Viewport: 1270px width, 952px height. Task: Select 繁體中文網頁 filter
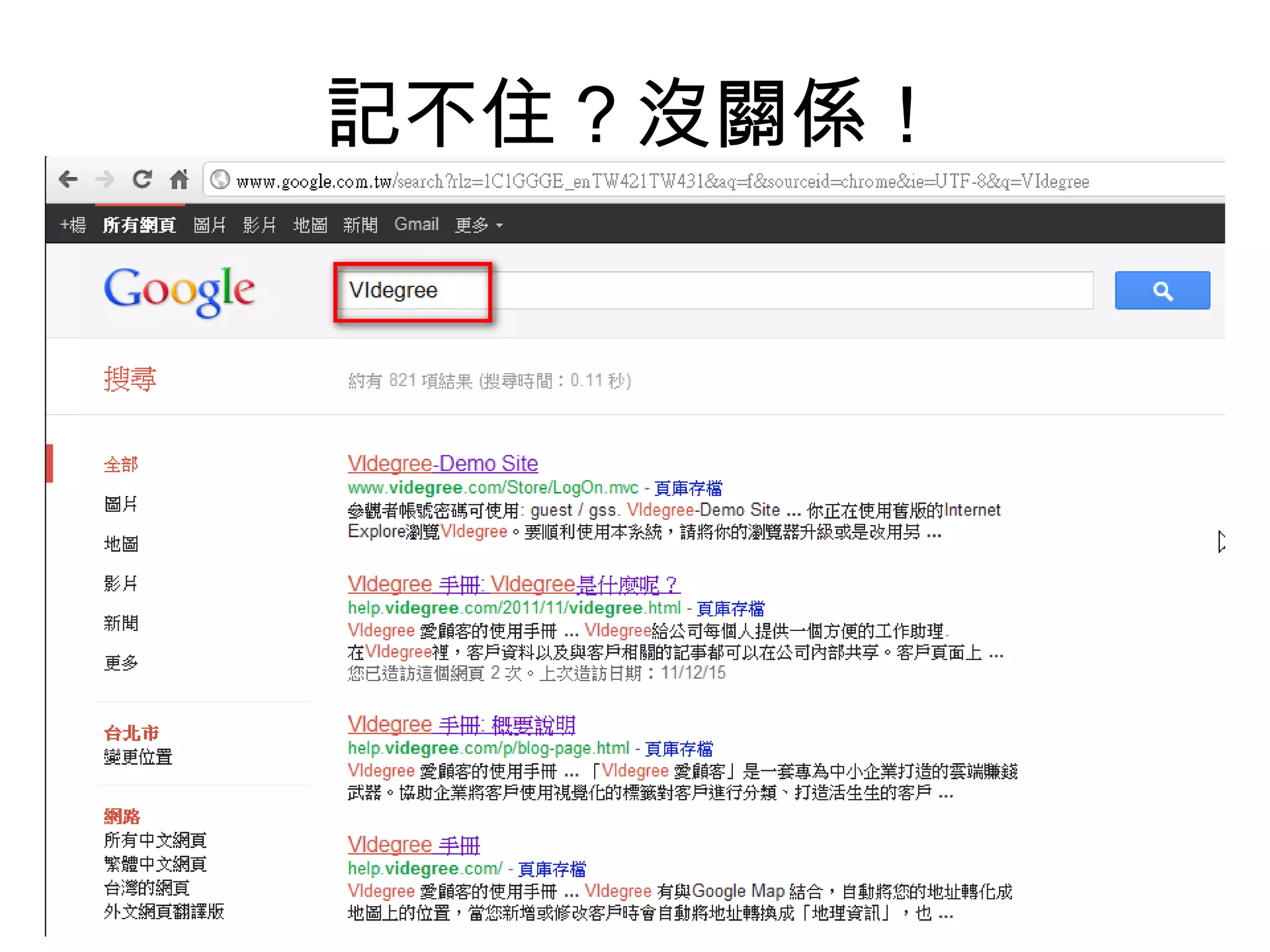[x=155, y=863]
